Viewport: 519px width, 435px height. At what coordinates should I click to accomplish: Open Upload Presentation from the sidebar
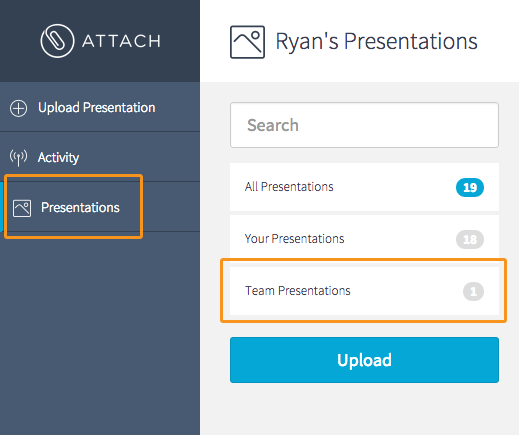tap(100, 107)
